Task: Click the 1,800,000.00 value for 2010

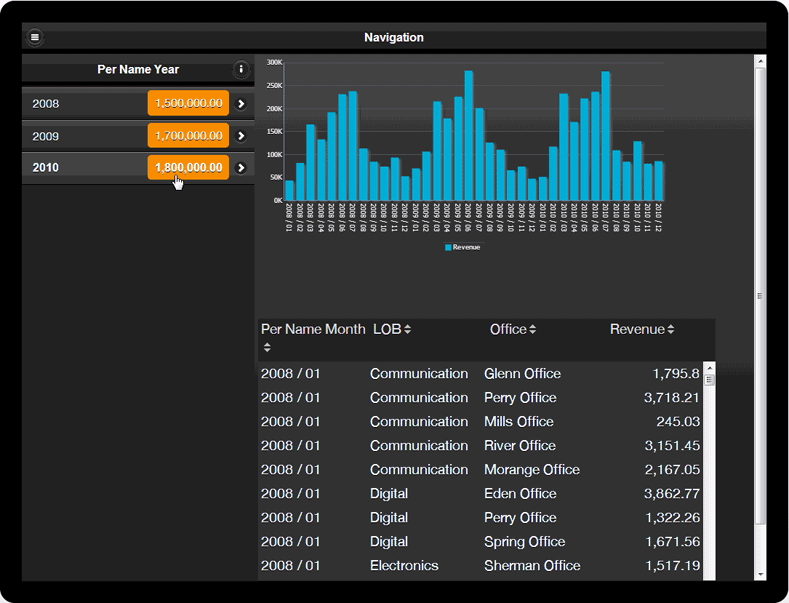Action: click(188, 168)
